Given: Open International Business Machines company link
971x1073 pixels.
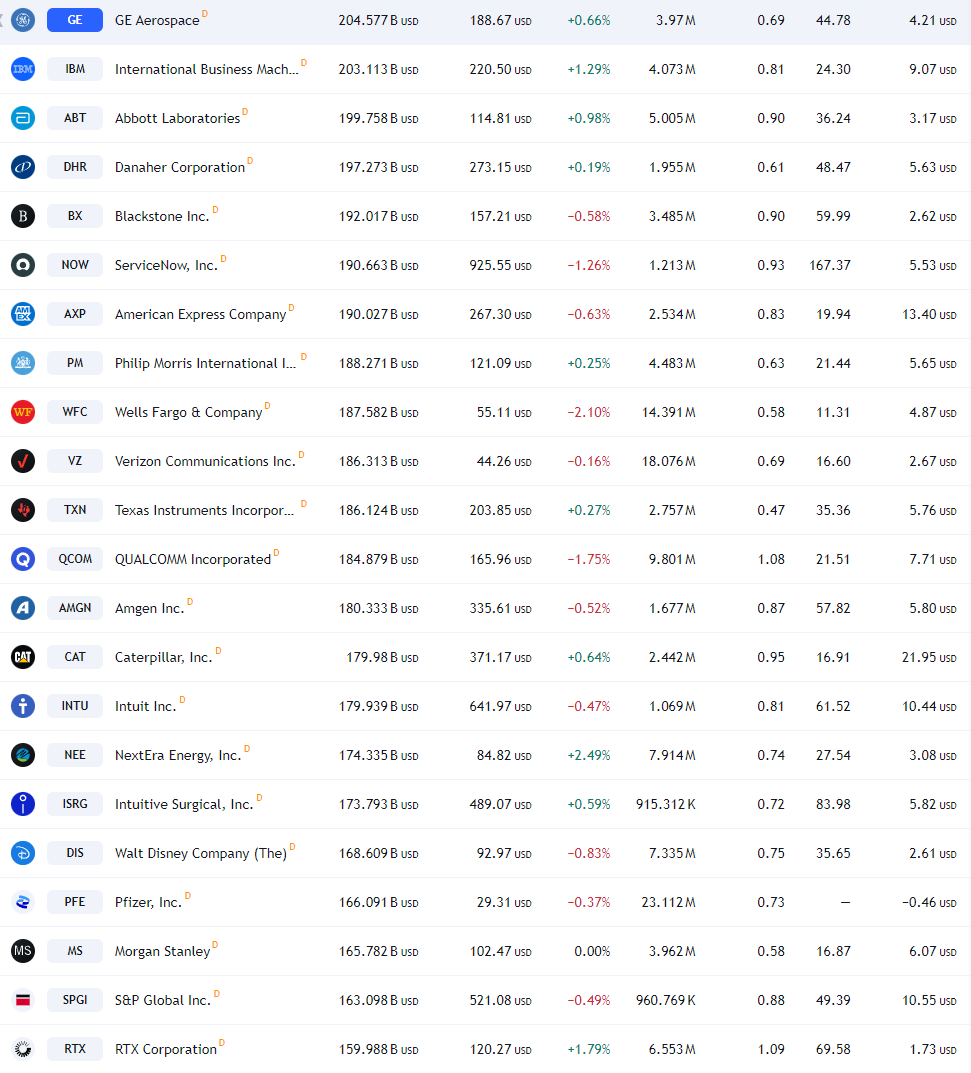Looking at the screenshot, I should tap(207, 69).
